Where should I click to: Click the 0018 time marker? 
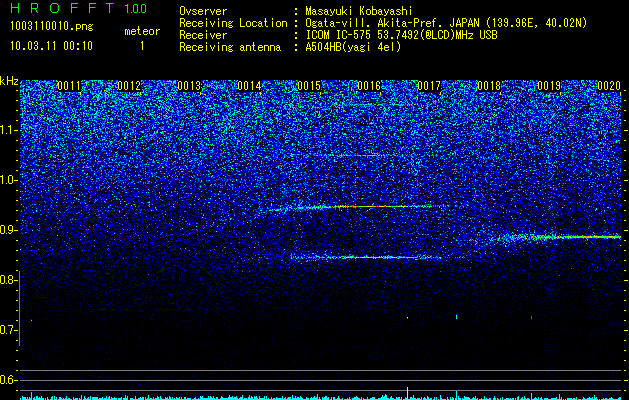click(x=489, y=86)
